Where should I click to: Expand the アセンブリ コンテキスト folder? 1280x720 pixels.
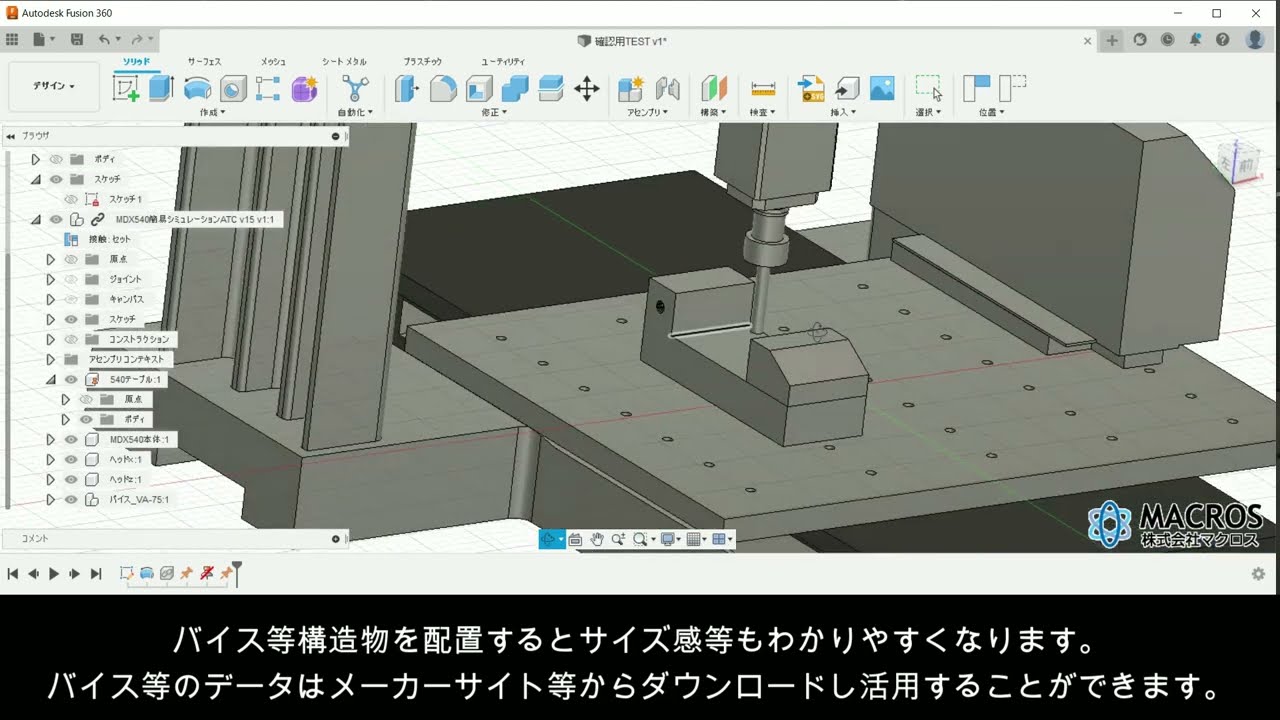(x=50, y=359)
